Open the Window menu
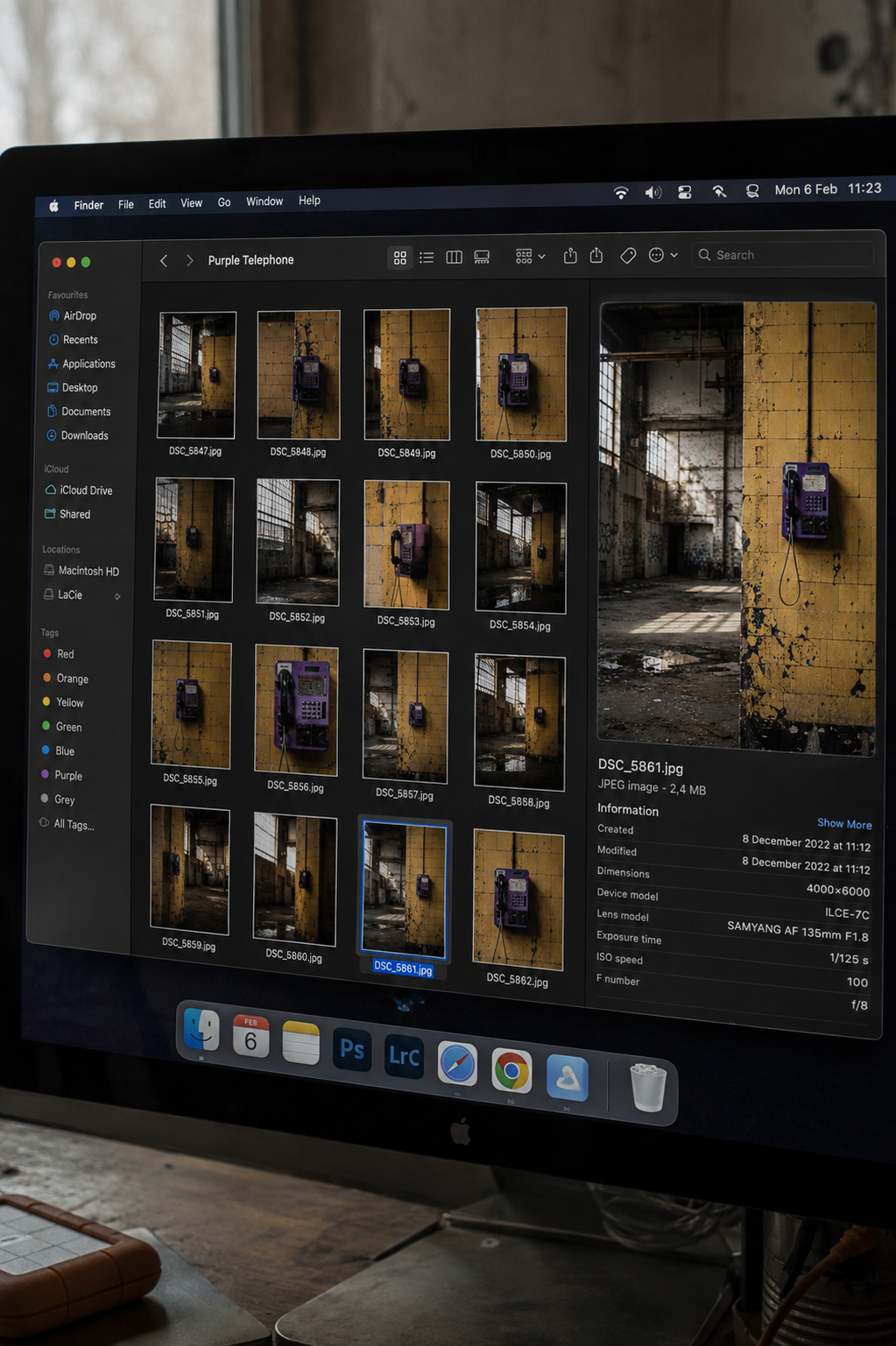The image size is (896, 1346). (265, 201)
